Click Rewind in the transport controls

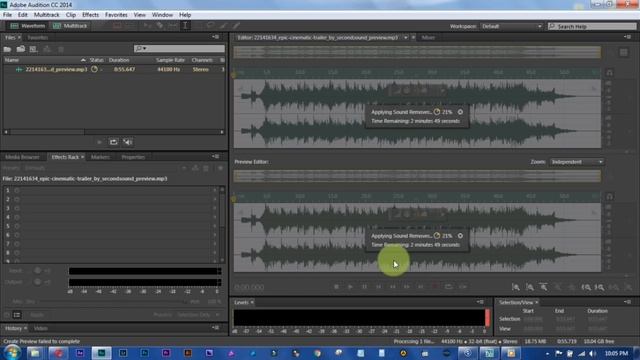click(393, 287)
